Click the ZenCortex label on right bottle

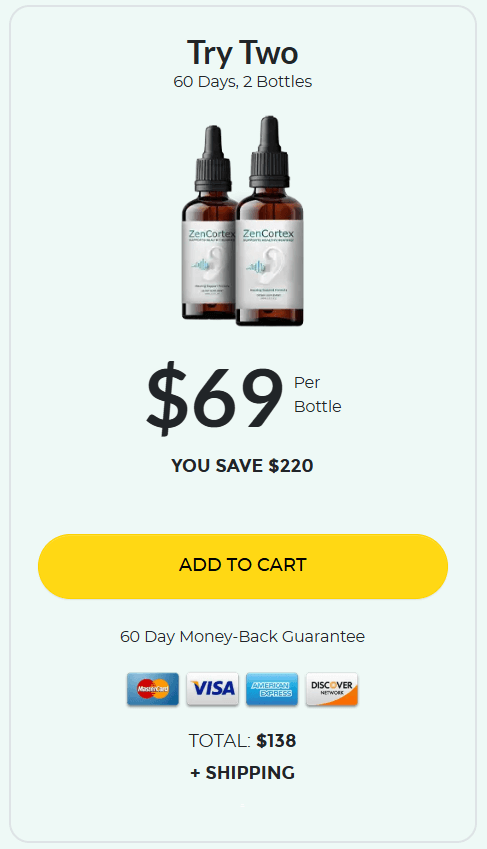pyautogui.click(x=269, y=234)
